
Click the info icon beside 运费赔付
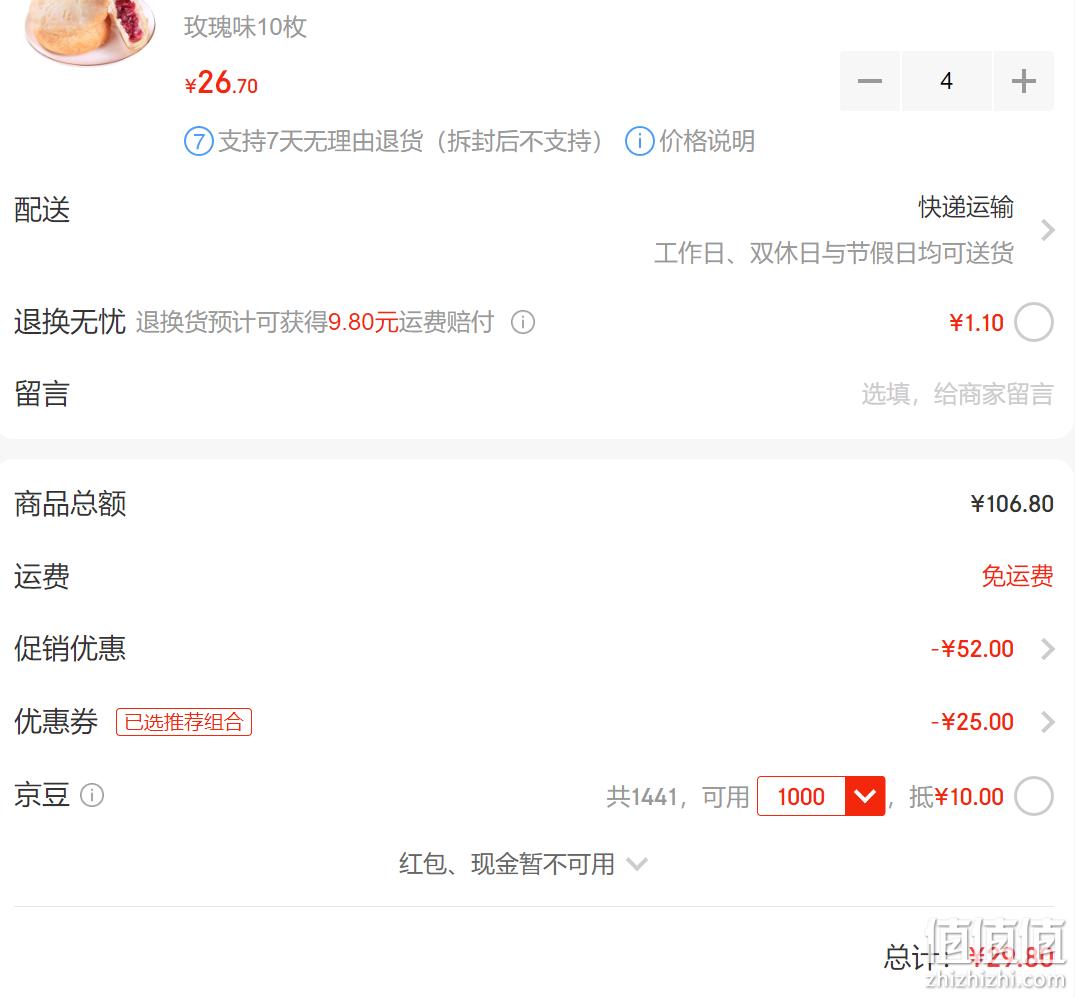pos(522,322)
